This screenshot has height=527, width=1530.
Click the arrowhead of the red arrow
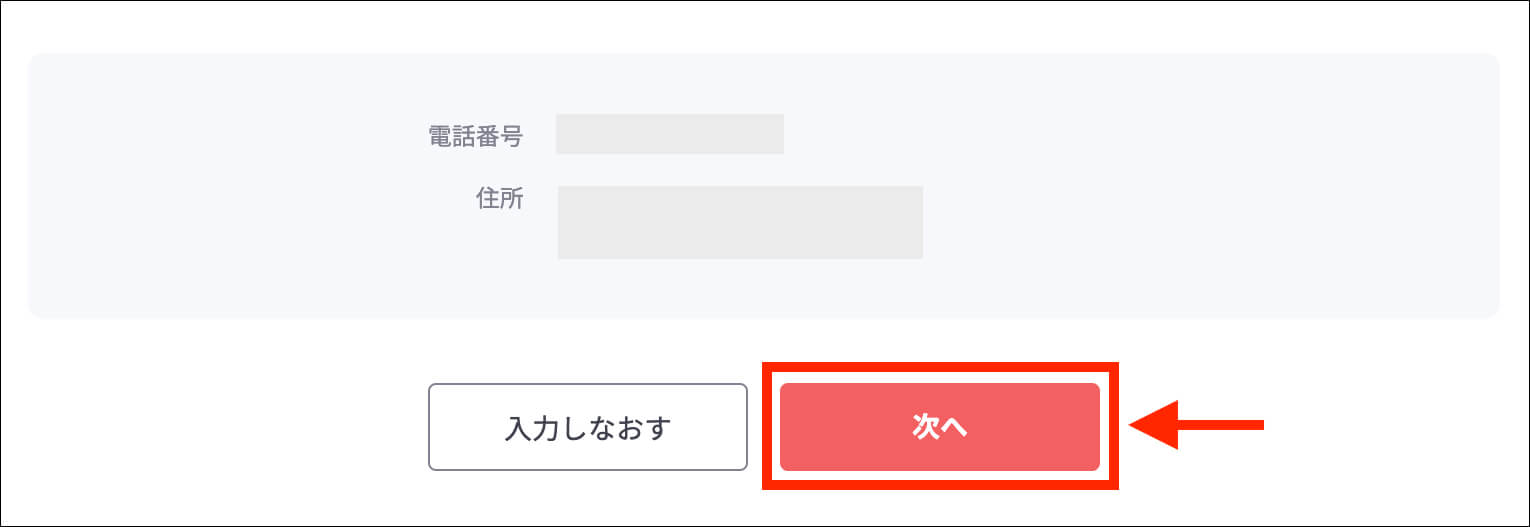pos(1152,425)
